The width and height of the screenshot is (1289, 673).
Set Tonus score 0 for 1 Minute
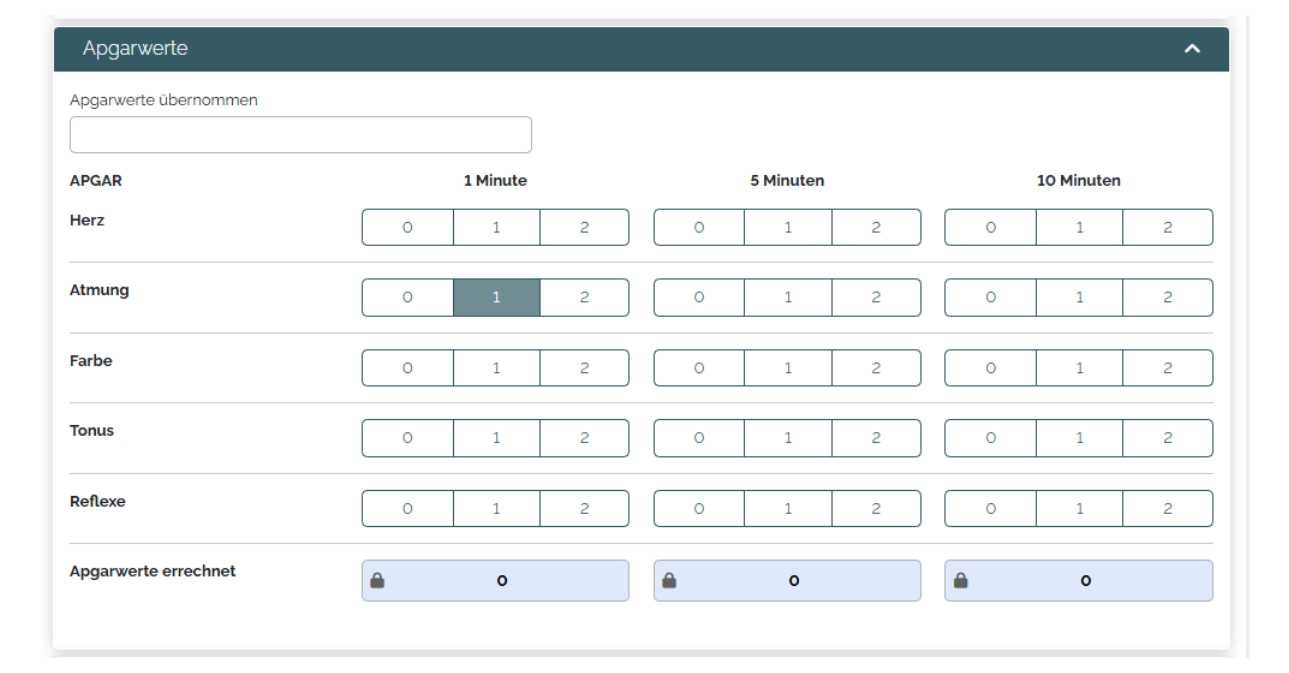[x=407, y=438]
